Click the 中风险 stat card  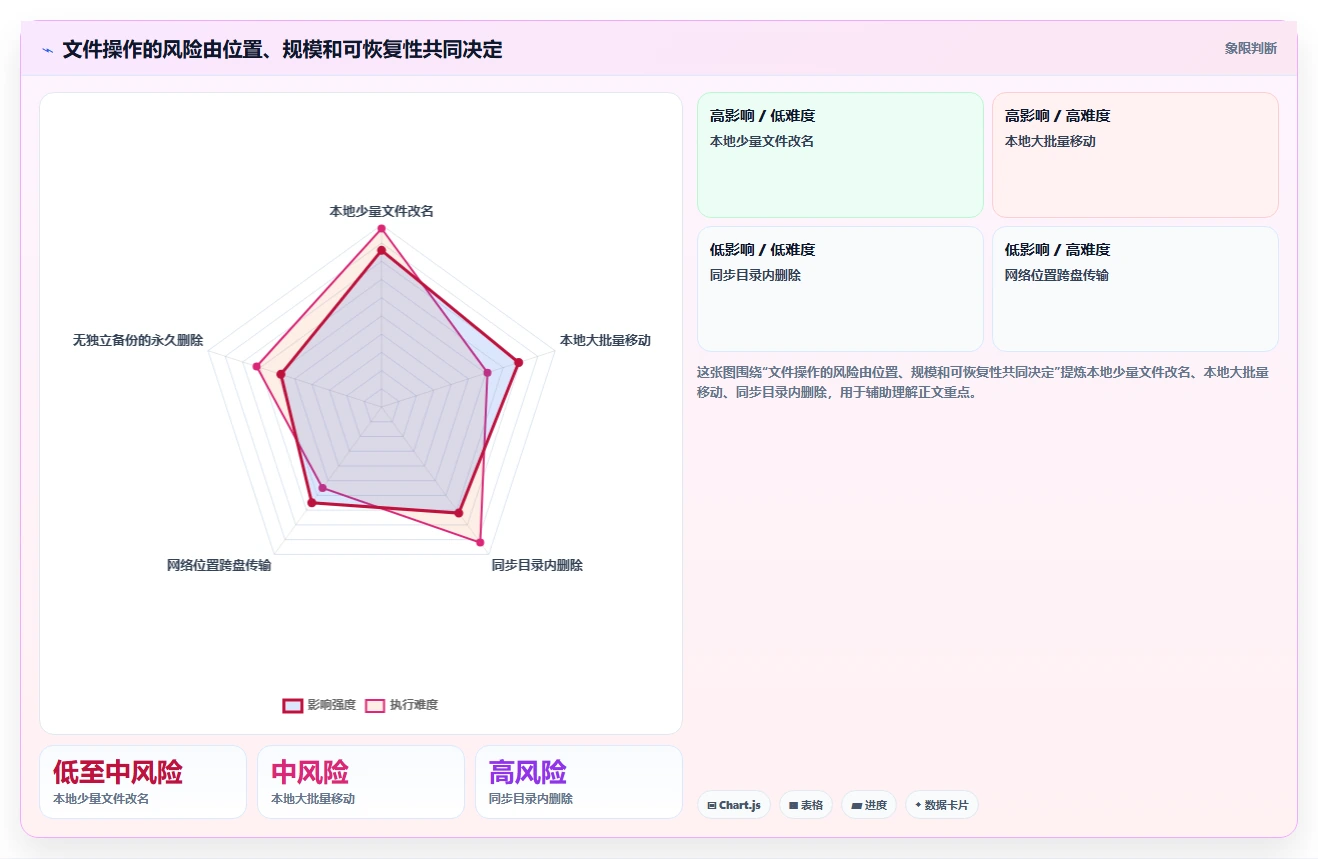pos(361,782)
